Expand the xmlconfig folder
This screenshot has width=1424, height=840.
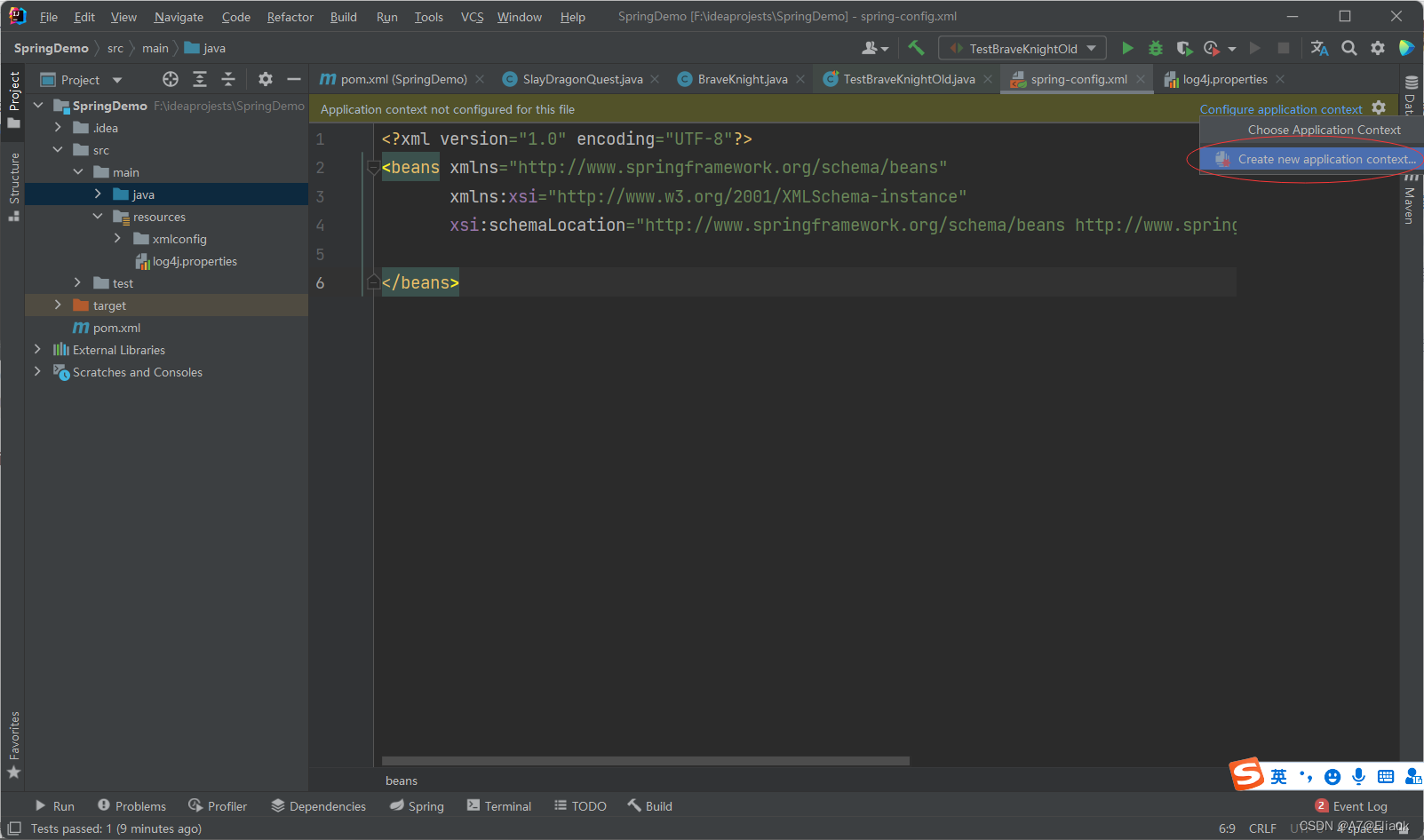pos(117,238)
